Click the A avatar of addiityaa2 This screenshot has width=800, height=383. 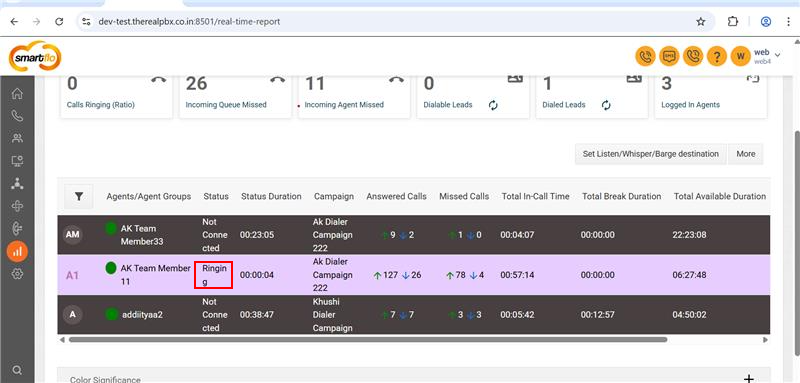coord(72,315)
